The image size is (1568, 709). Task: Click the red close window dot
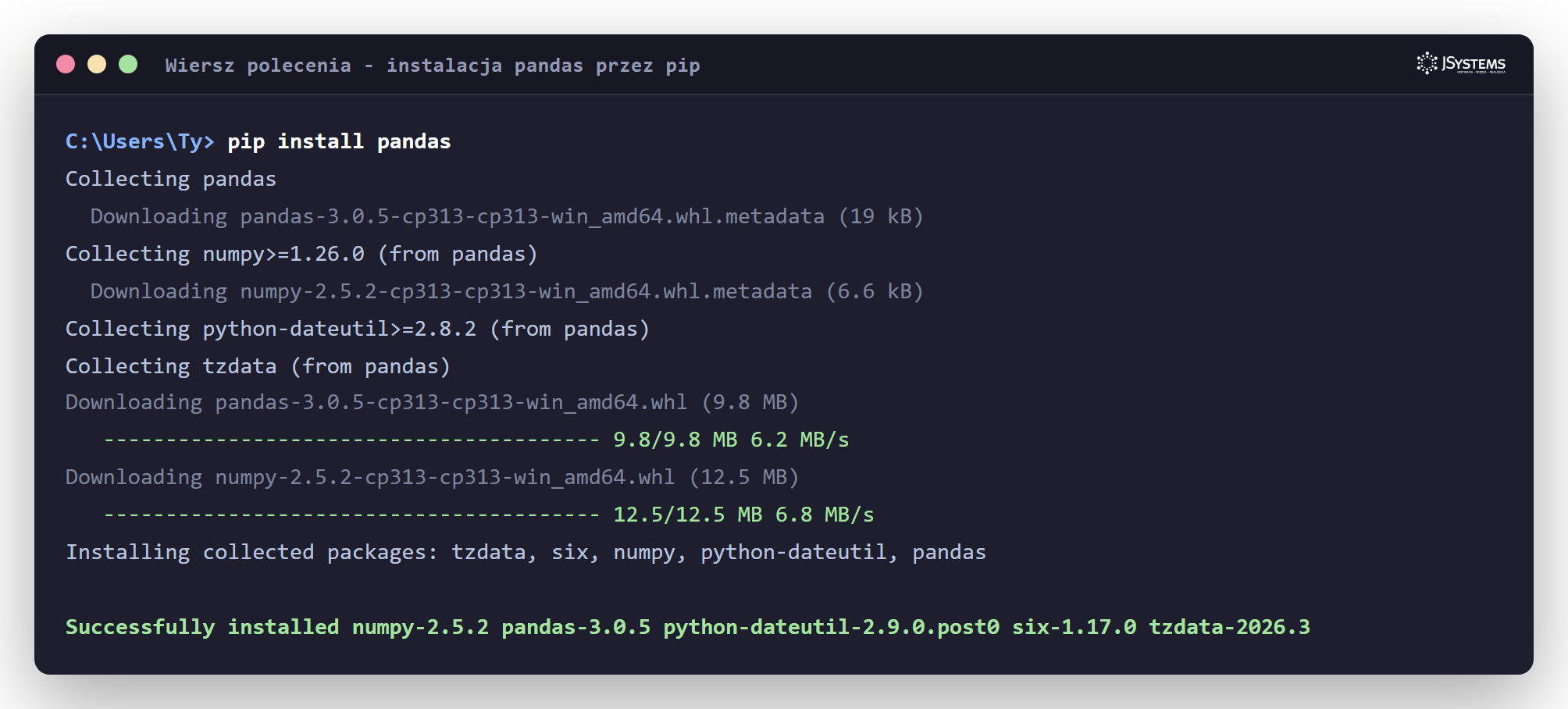pyautogui.click(x=66, y=64)
